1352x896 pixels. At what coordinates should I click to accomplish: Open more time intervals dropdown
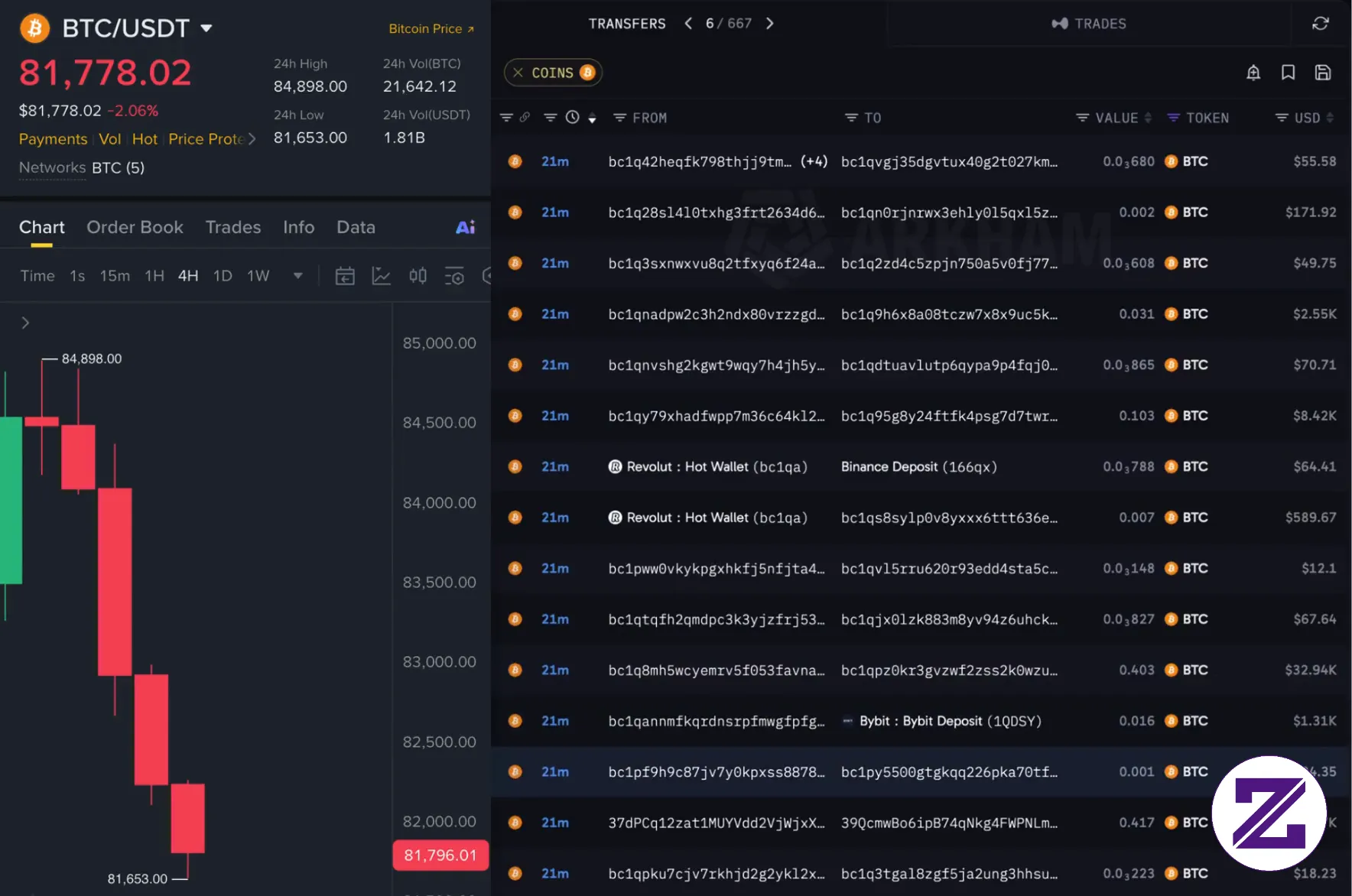(298, 276)
